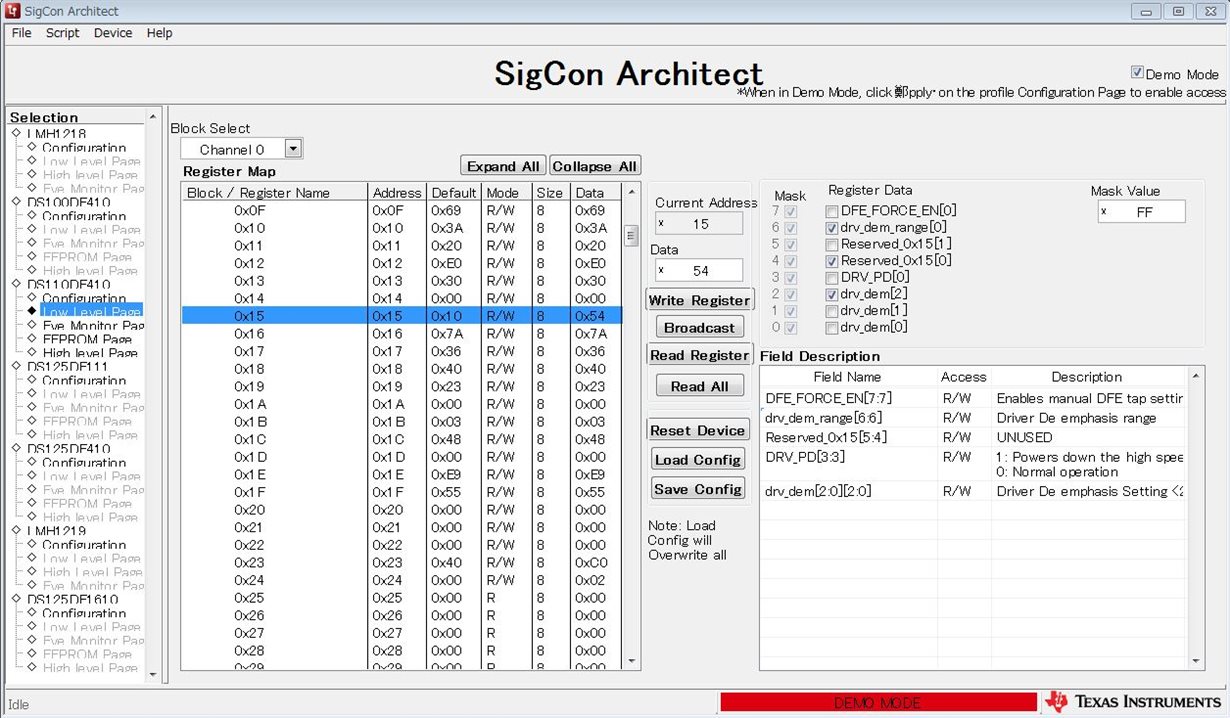
Task: Select register row 0x1E with data 0xE9
Action: coord(402,474)
